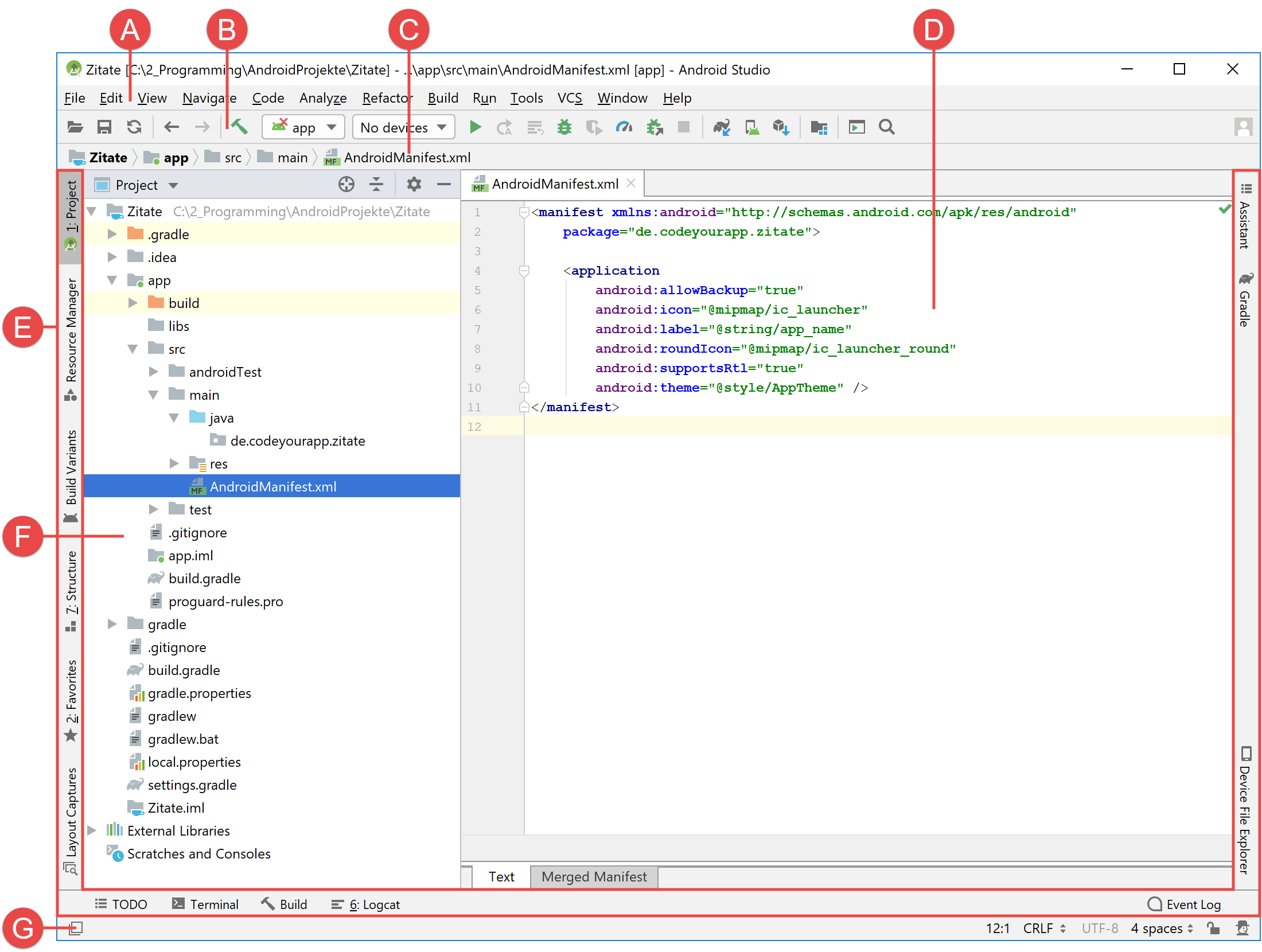The image size is (1262, 952).
Task: Click the Make Project hammer icon
Action: [x=239, y=127]
